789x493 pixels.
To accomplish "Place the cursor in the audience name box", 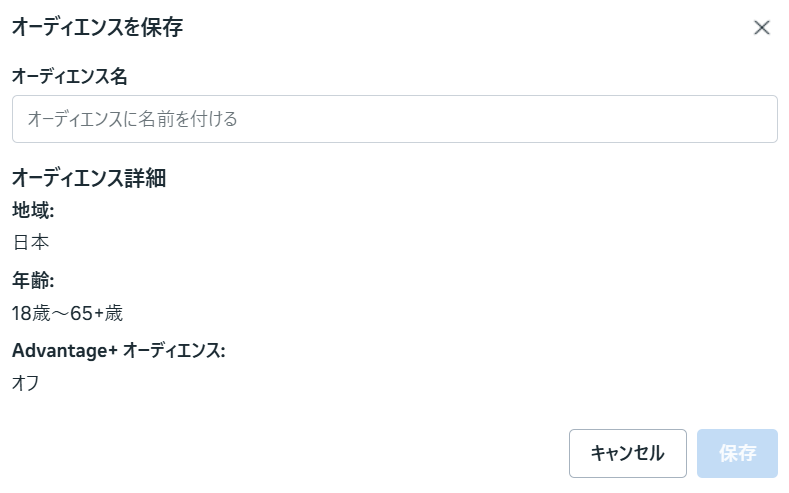I will (394, 119).
